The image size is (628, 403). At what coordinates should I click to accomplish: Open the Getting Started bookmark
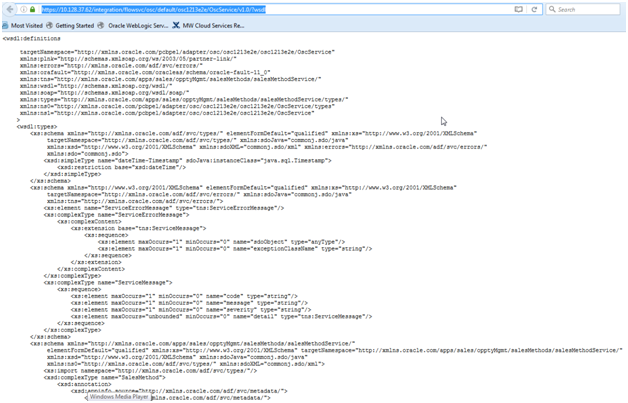coord(74,26)
